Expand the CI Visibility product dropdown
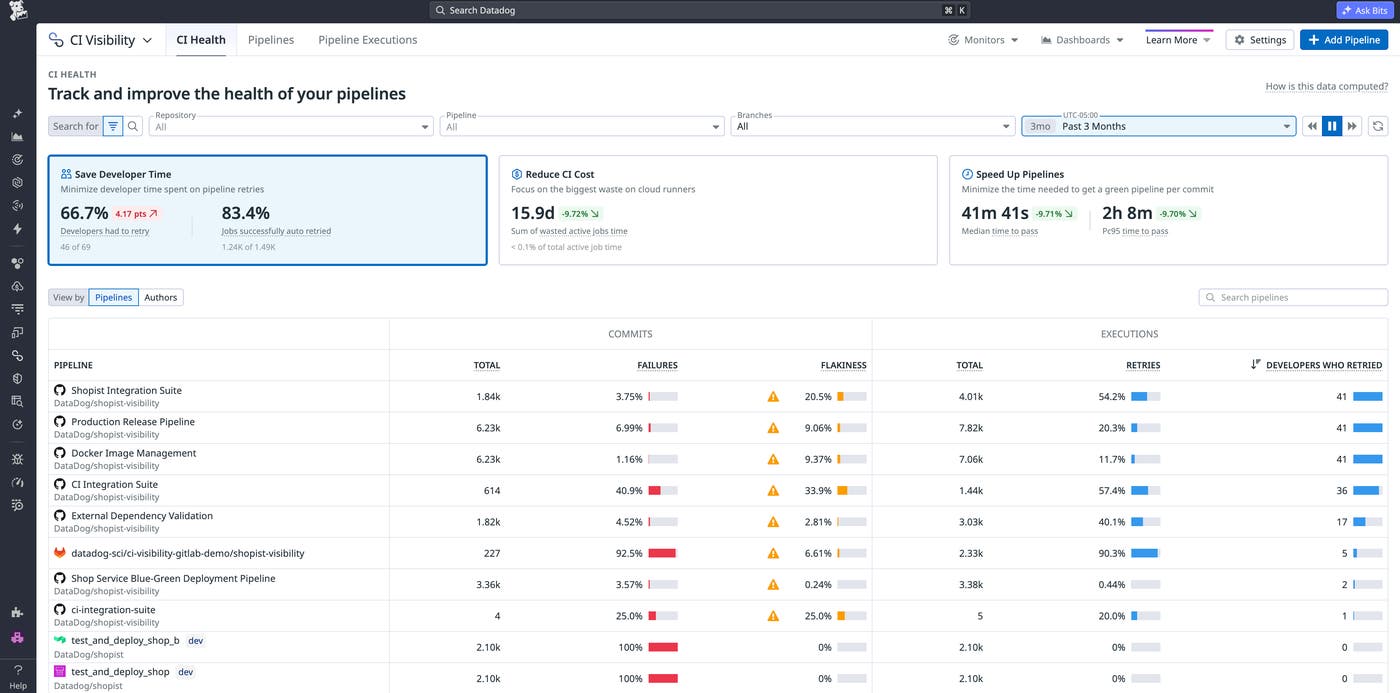The height and width of the screenshot is (693, 1400). 100,40
